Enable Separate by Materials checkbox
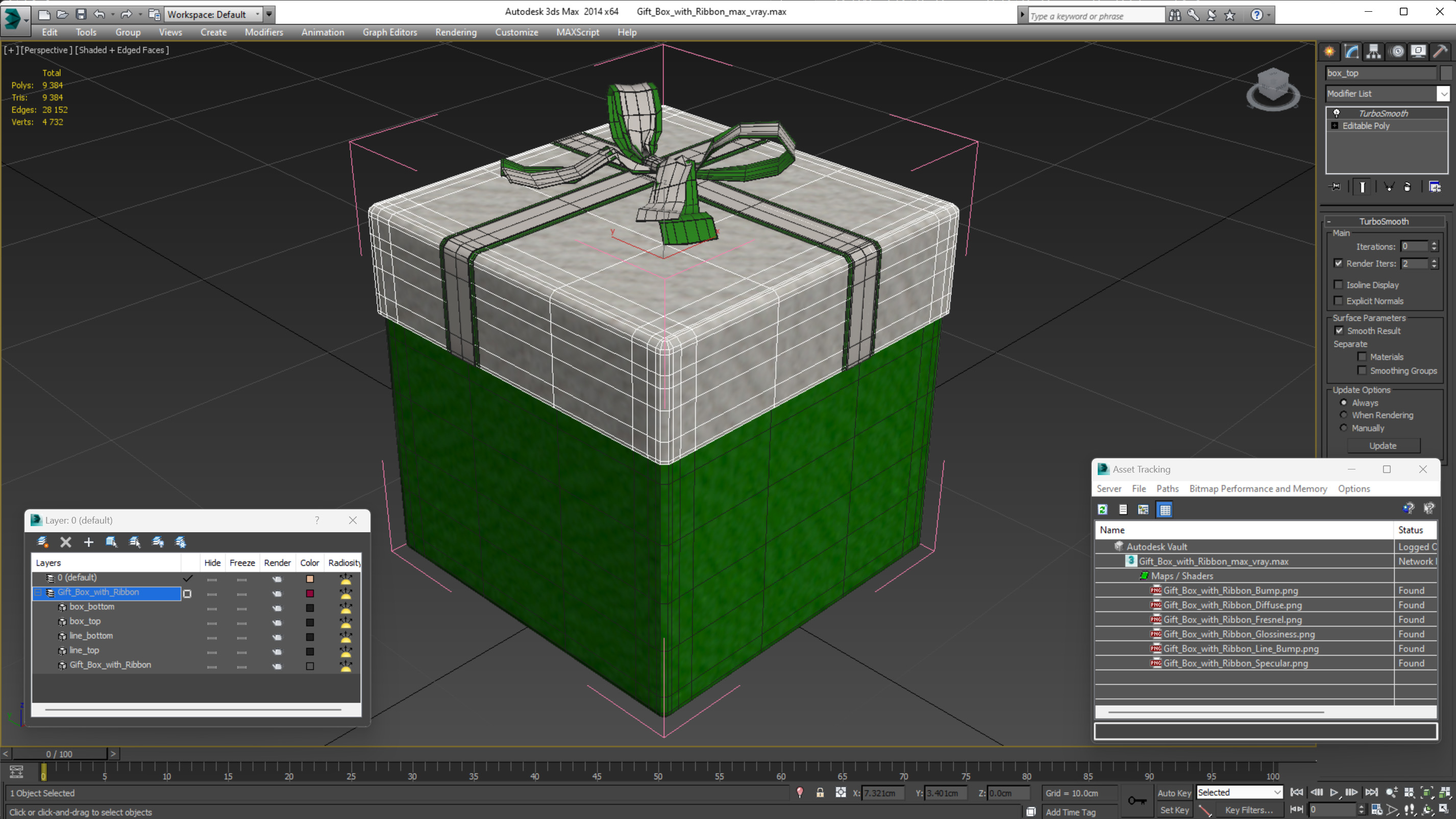 pos(1362,357)
